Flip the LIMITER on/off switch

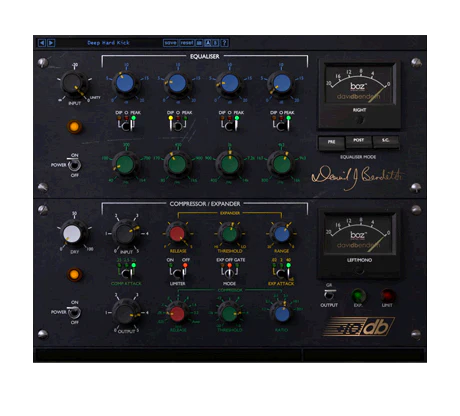coord(178,273)
